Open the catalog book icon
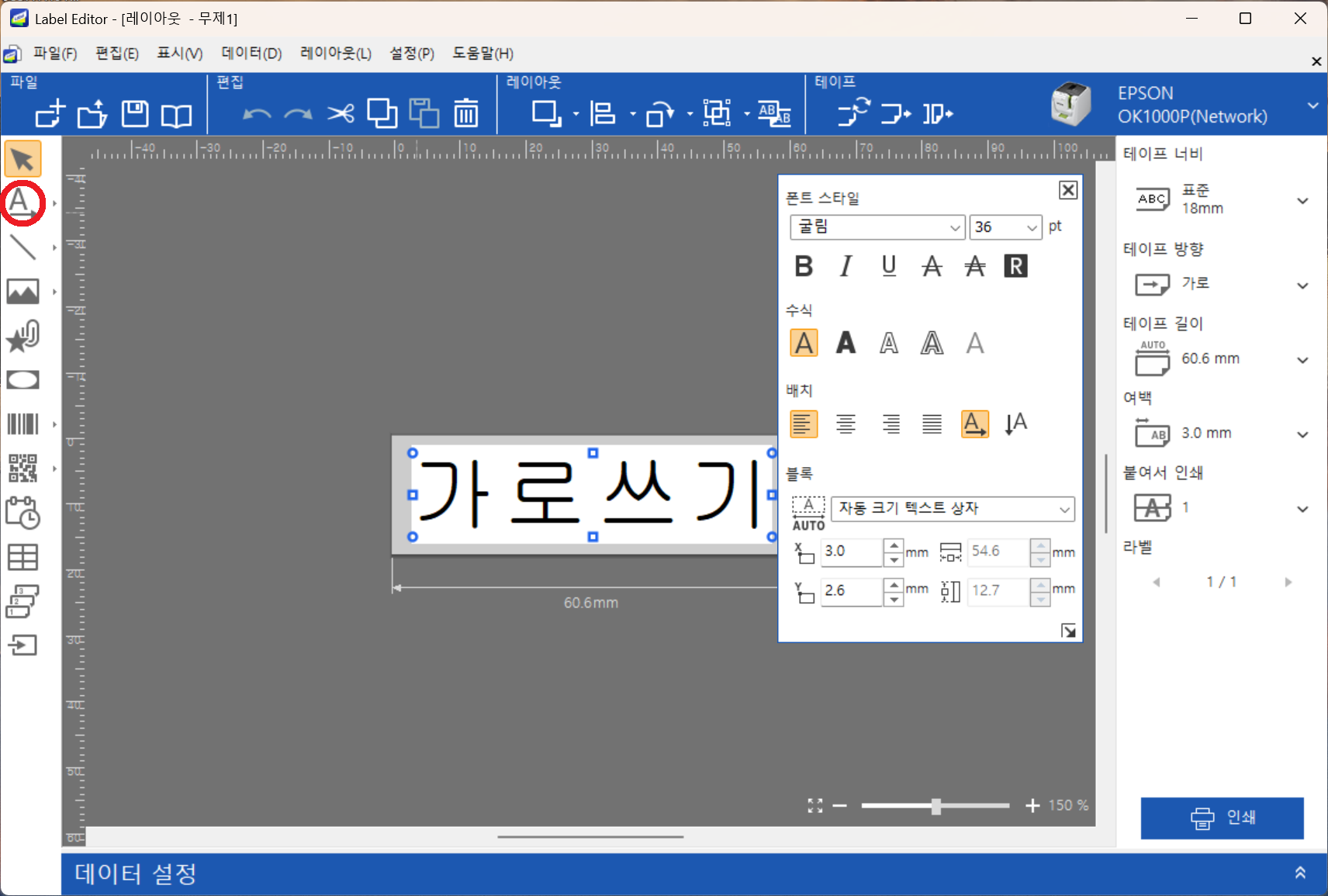This screenshot has width=1328, height=896. [176, 116]
